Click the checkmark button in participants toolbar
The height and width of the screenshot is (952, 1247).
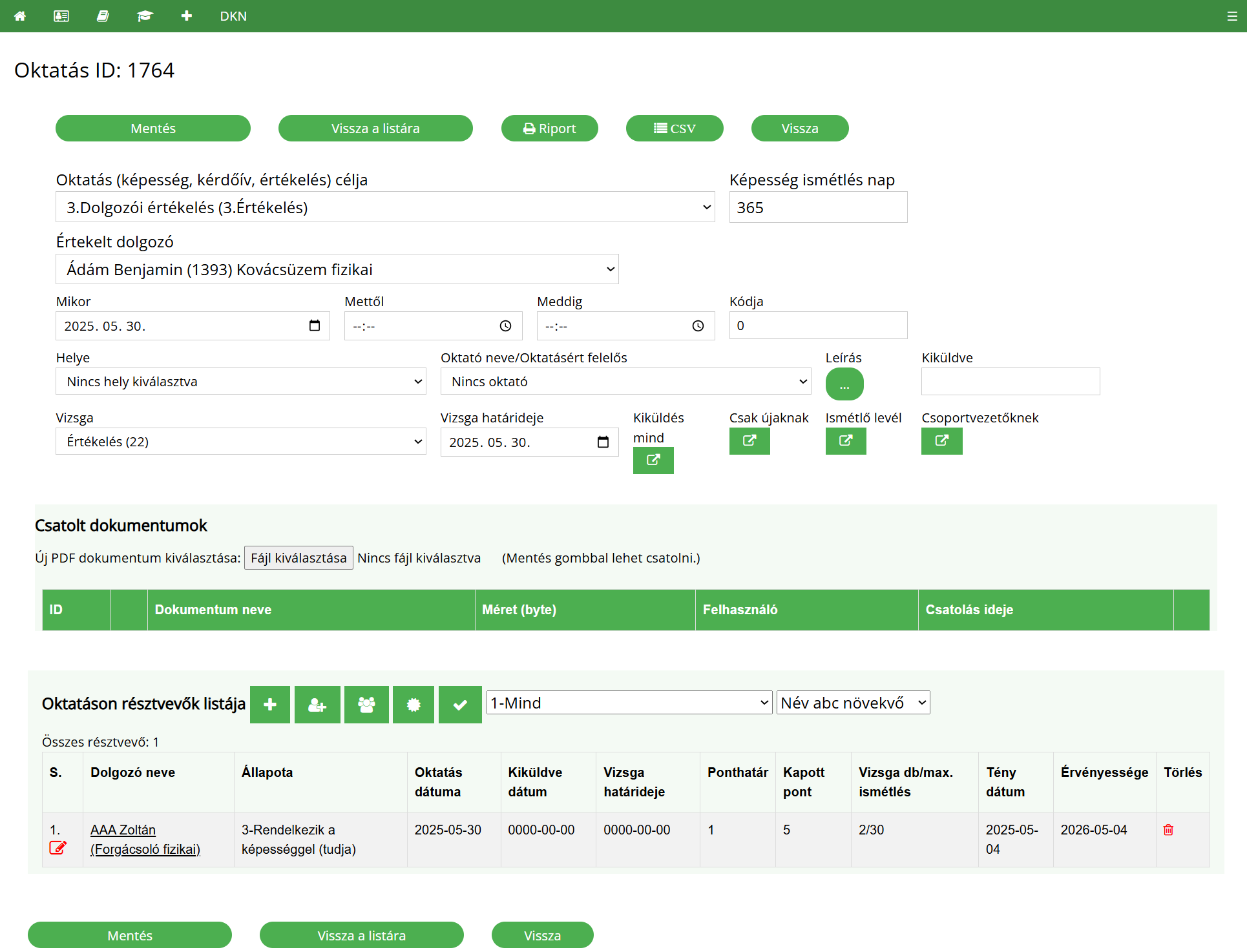point(460,705)
